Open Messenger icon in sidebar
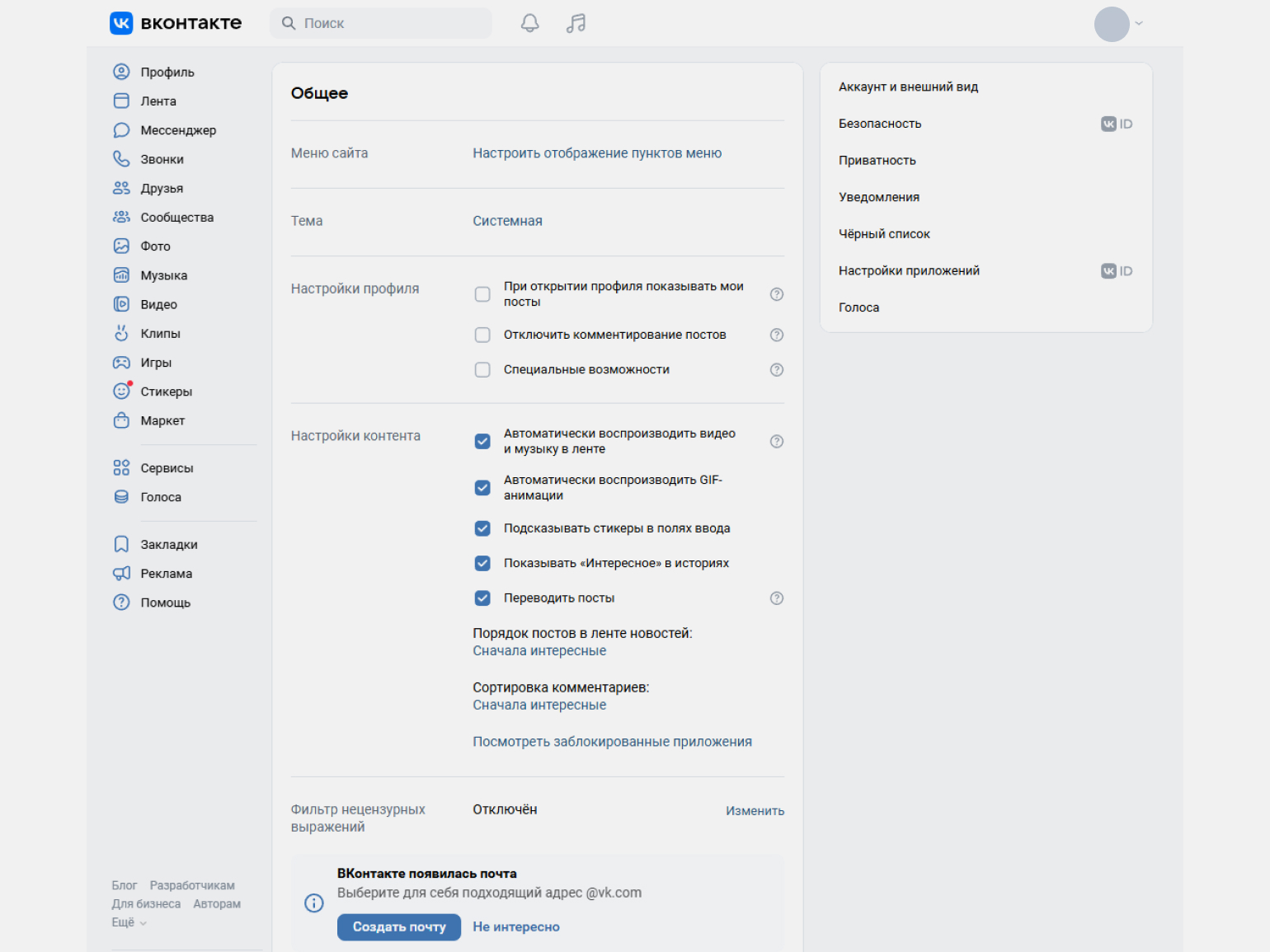The image size is (1270, 952). [x=121, y=130]
